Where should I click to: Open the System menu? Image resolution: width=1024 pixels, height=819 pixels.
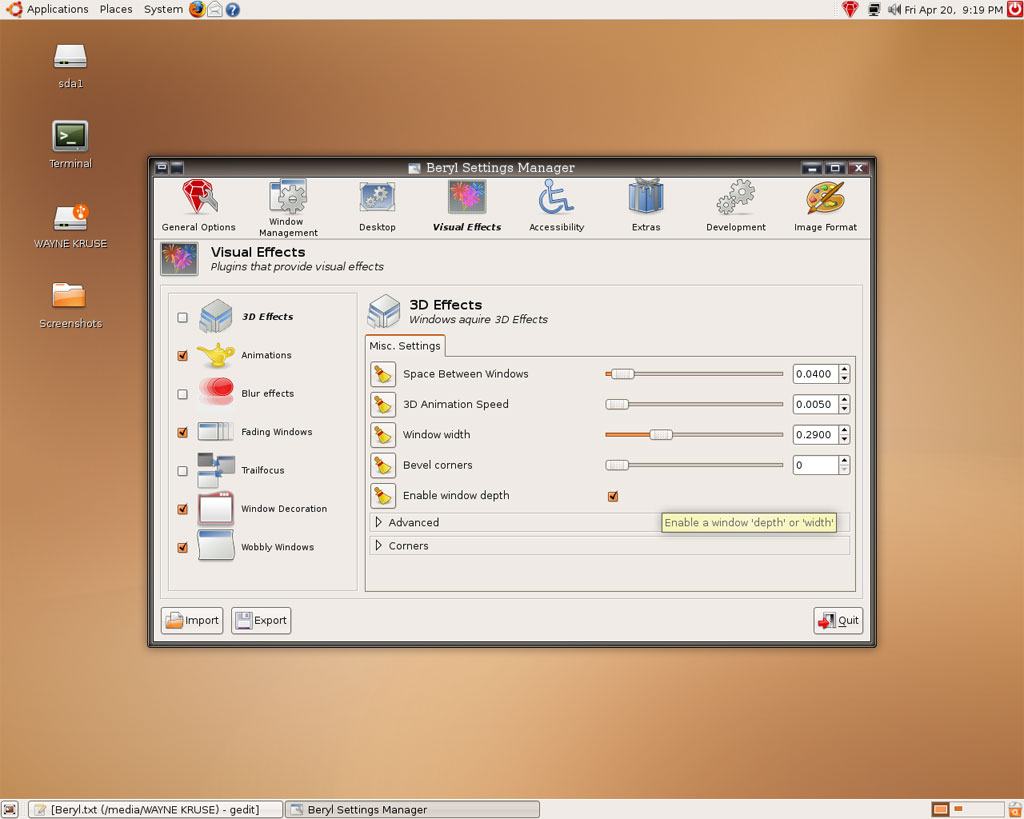(x=163, y=9)
